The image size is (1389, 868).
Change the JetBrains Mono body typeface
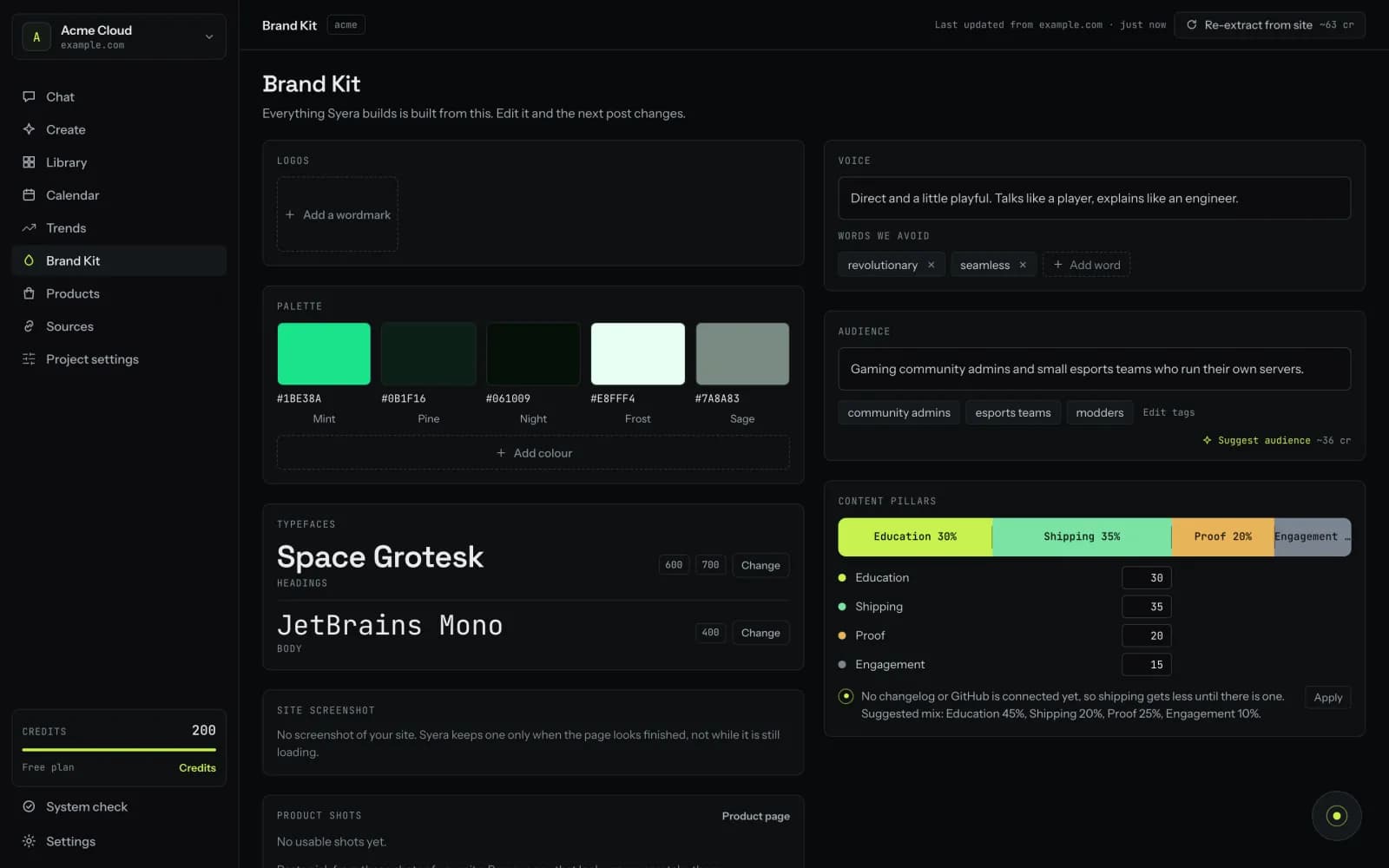(760, 633)
